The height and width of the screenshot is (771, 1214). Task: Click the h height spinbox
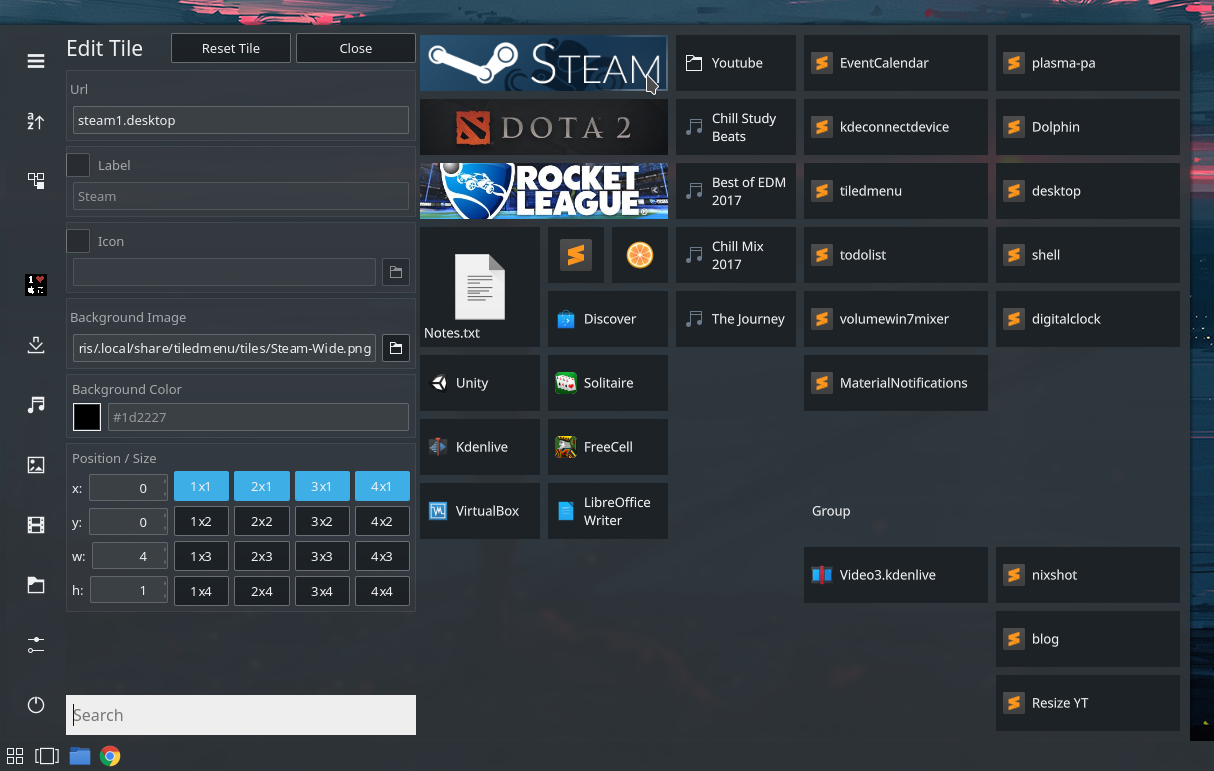pos(128,590)
